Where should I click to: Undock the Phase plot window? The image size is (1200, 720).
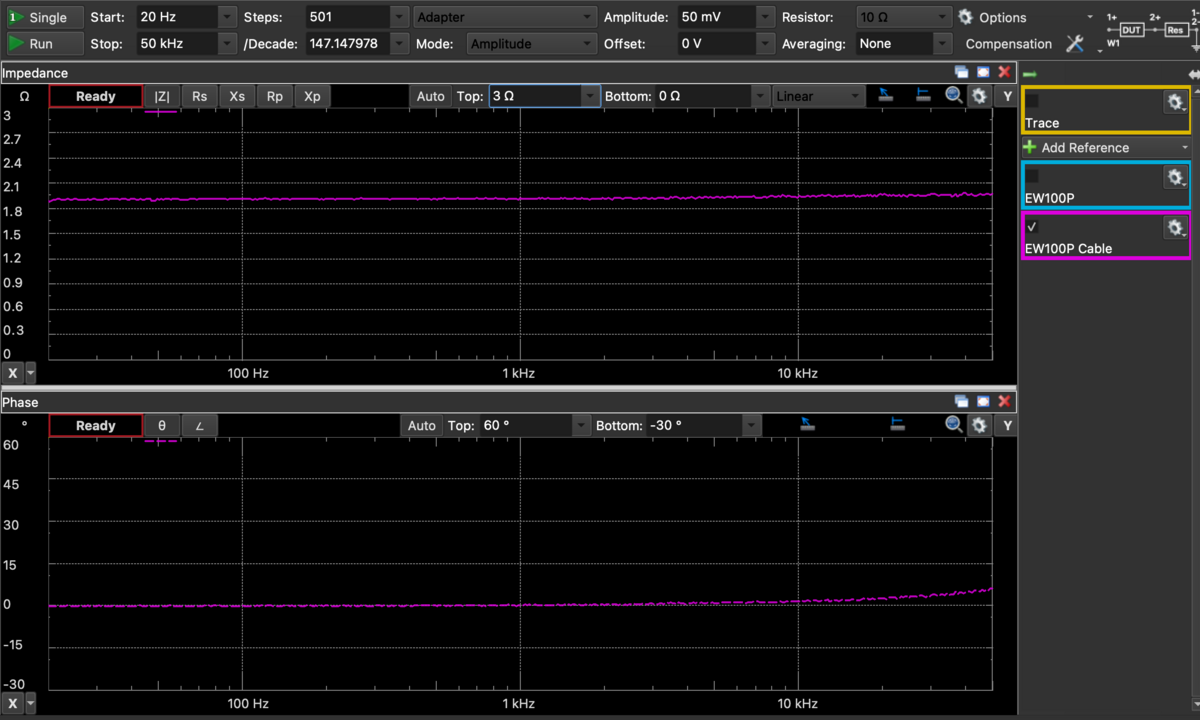tap(962, 401)
